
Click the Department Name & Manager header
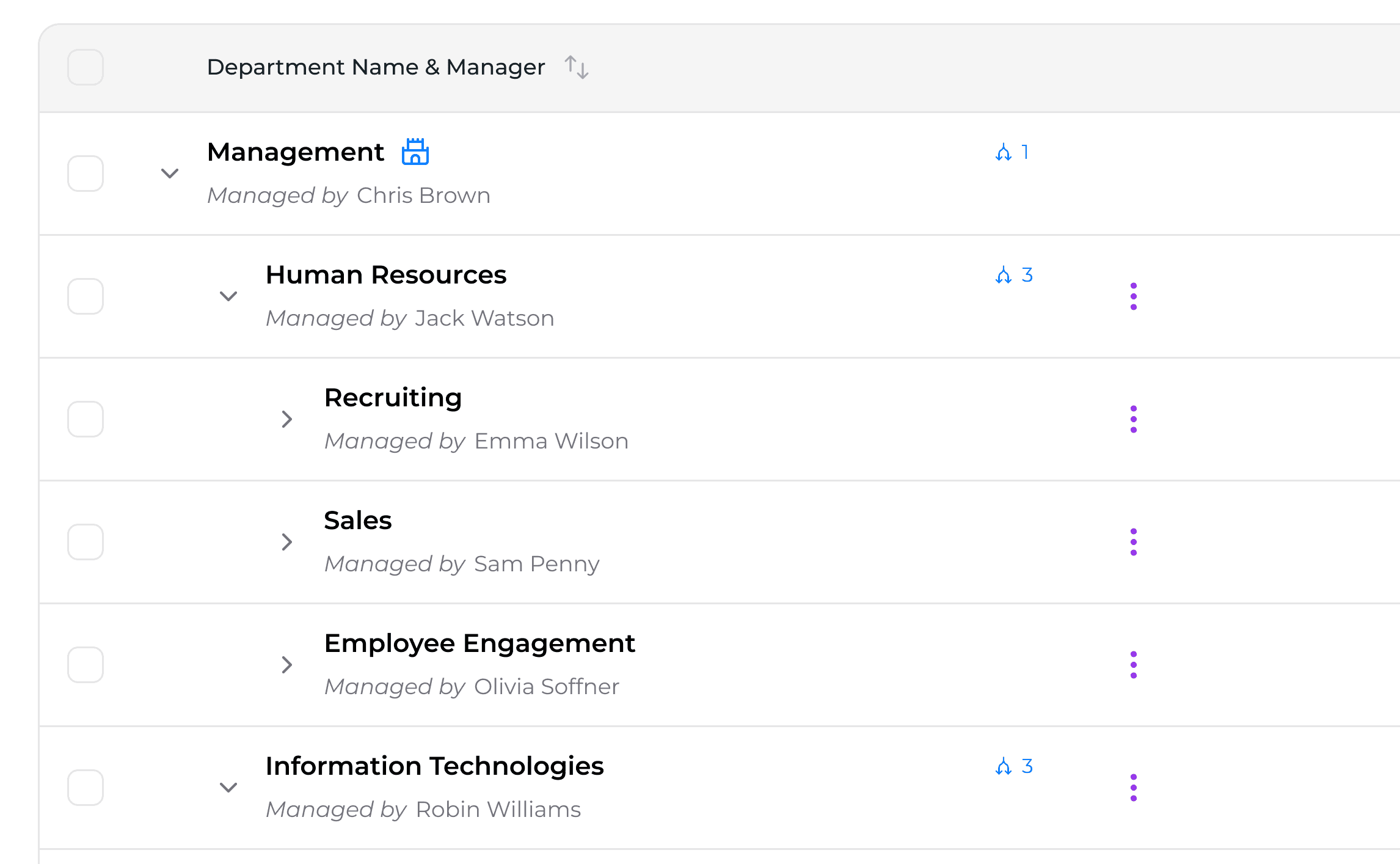click(376, 67)
